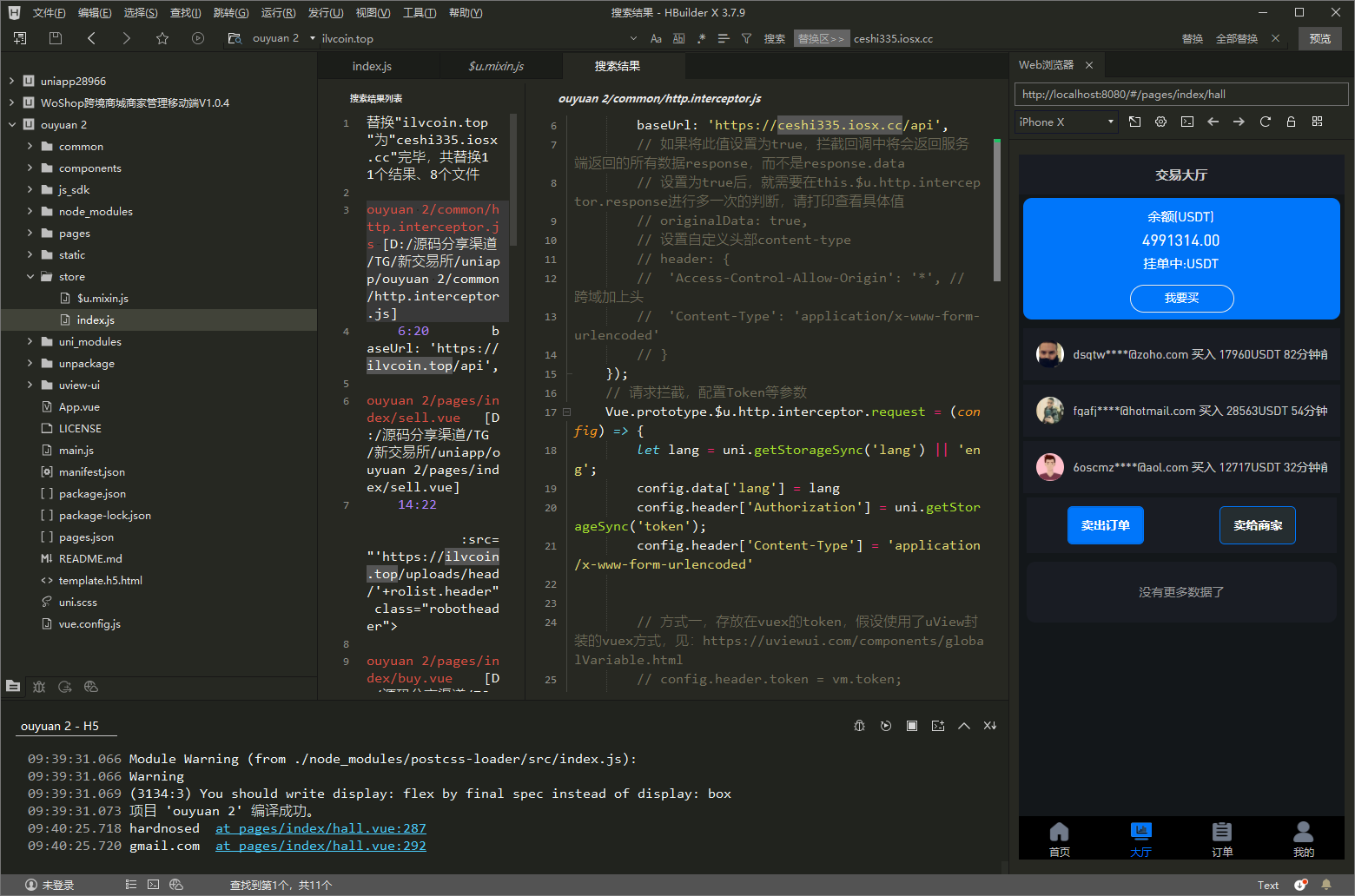Click the QR code icon in browser toolbar
This screenshot has height=896, width=1355.
(x=1317, y=122)
